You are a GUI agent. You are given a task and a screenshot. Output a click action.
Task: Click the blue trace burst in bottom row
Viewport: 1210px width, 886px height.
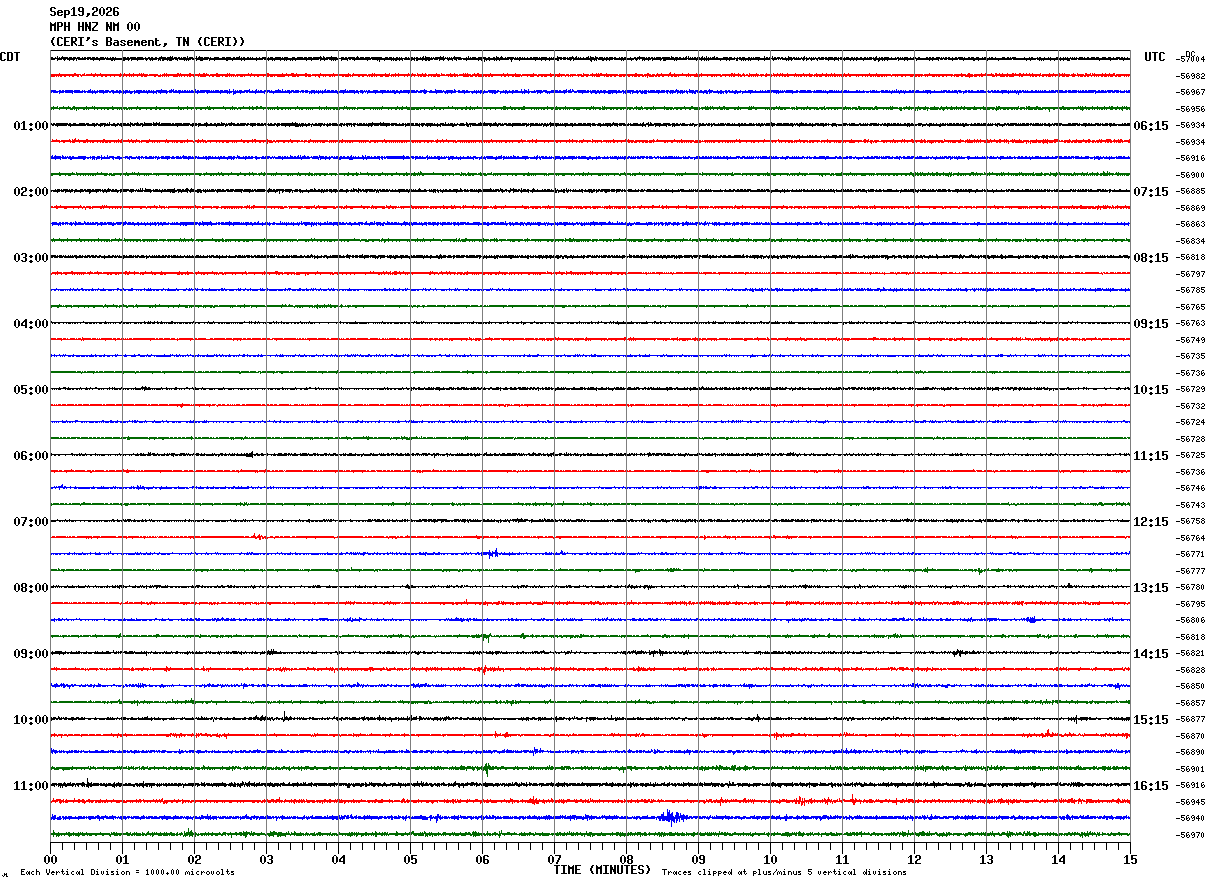(x=672, y=817)
